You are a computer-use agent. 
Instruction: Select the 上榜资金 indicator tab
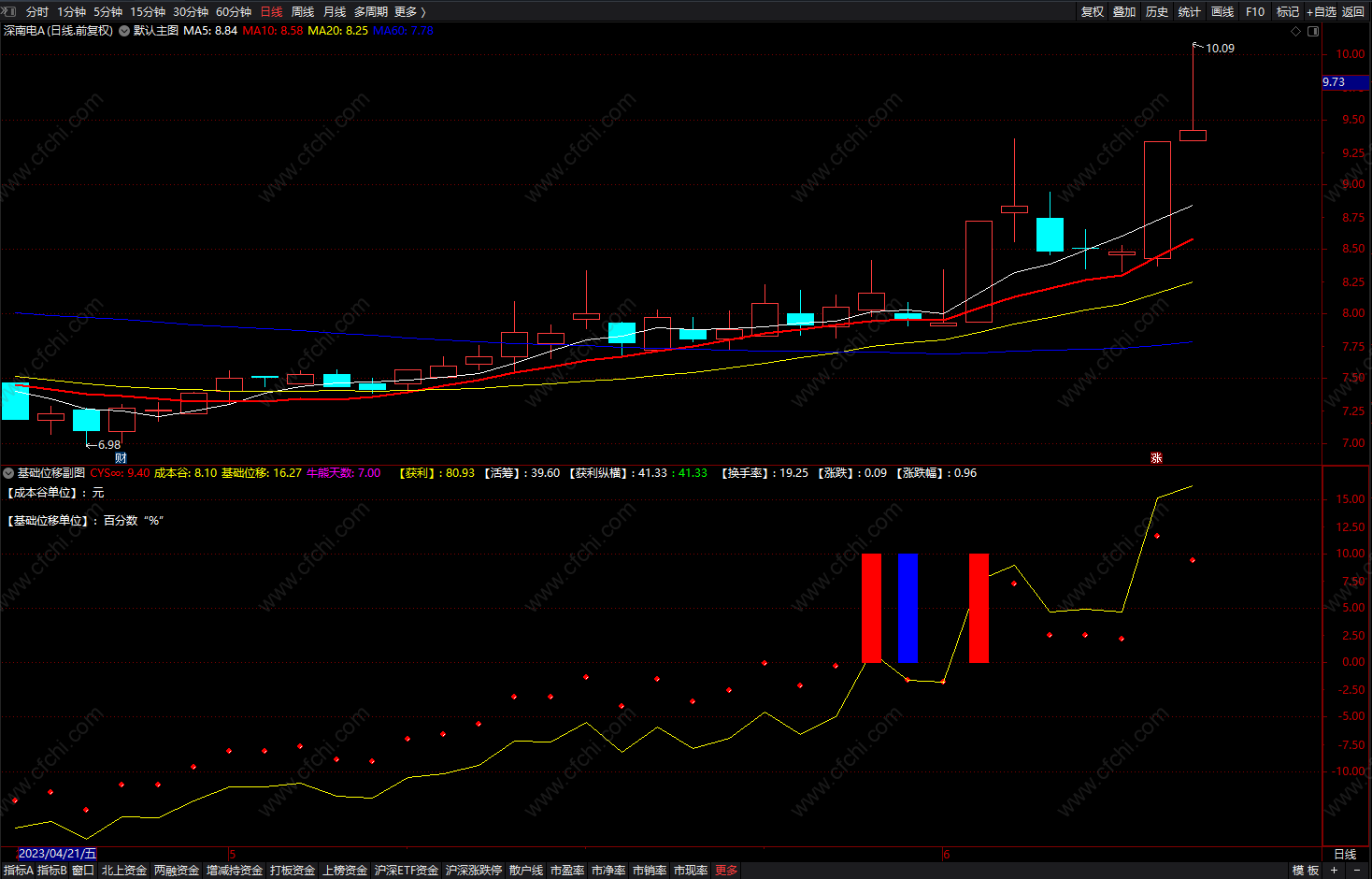345,871
